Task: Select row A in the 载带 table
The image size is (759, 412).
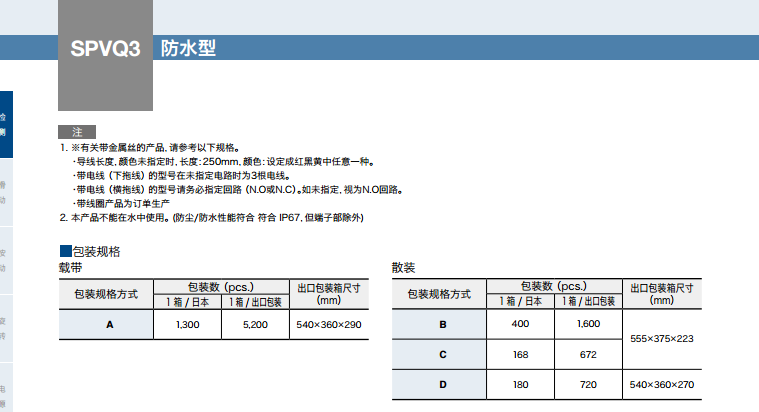Action: coord(109,325)
